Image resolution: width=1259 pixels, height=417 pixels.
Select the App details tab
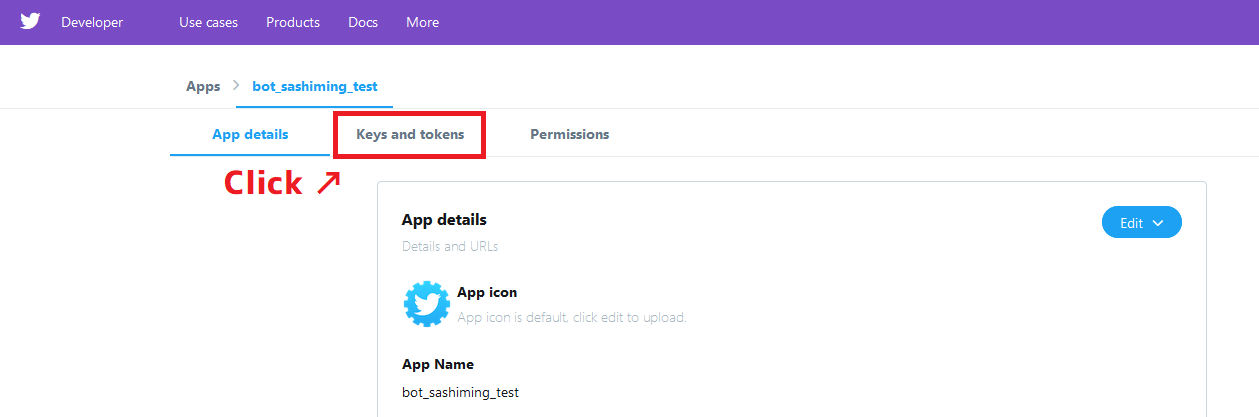(x=250, y=134)
